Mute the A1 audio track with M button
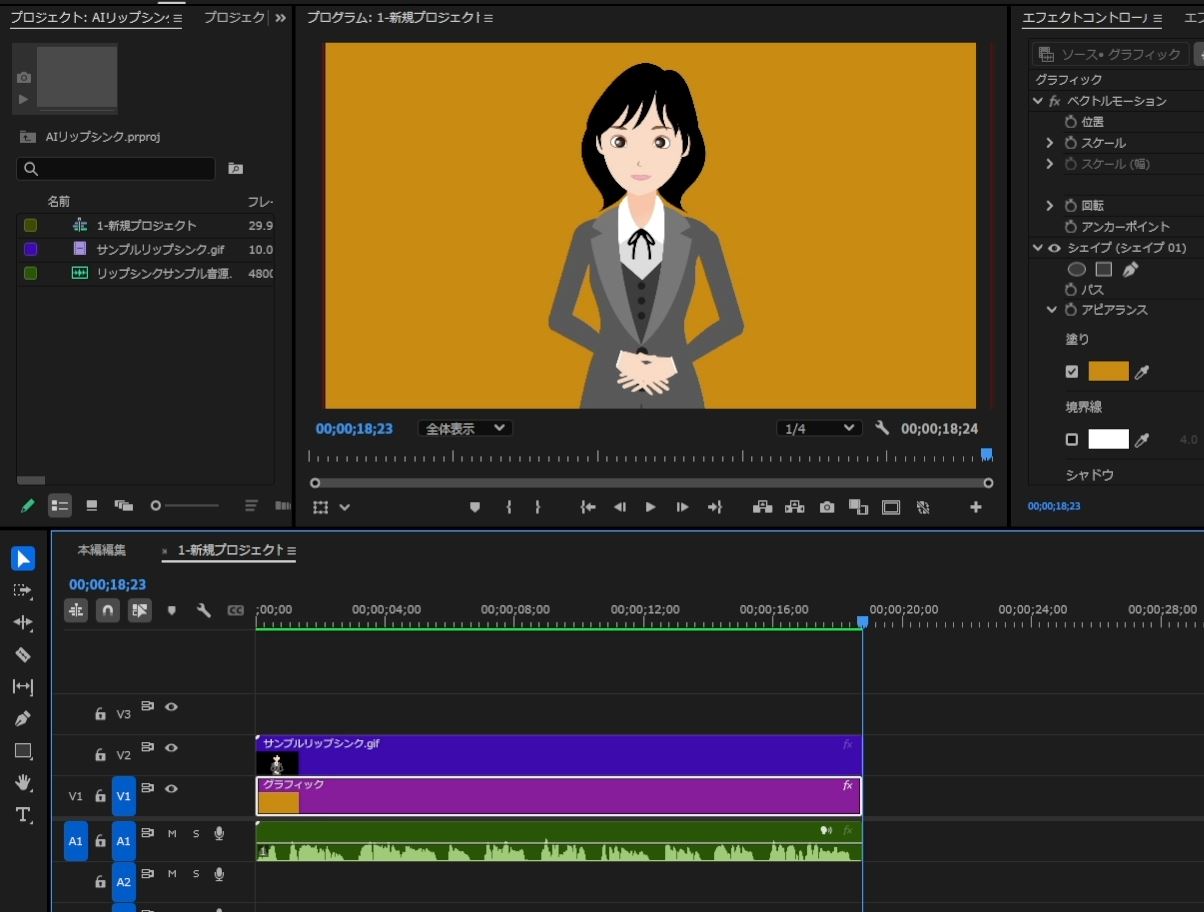 [x=172, y=833]
